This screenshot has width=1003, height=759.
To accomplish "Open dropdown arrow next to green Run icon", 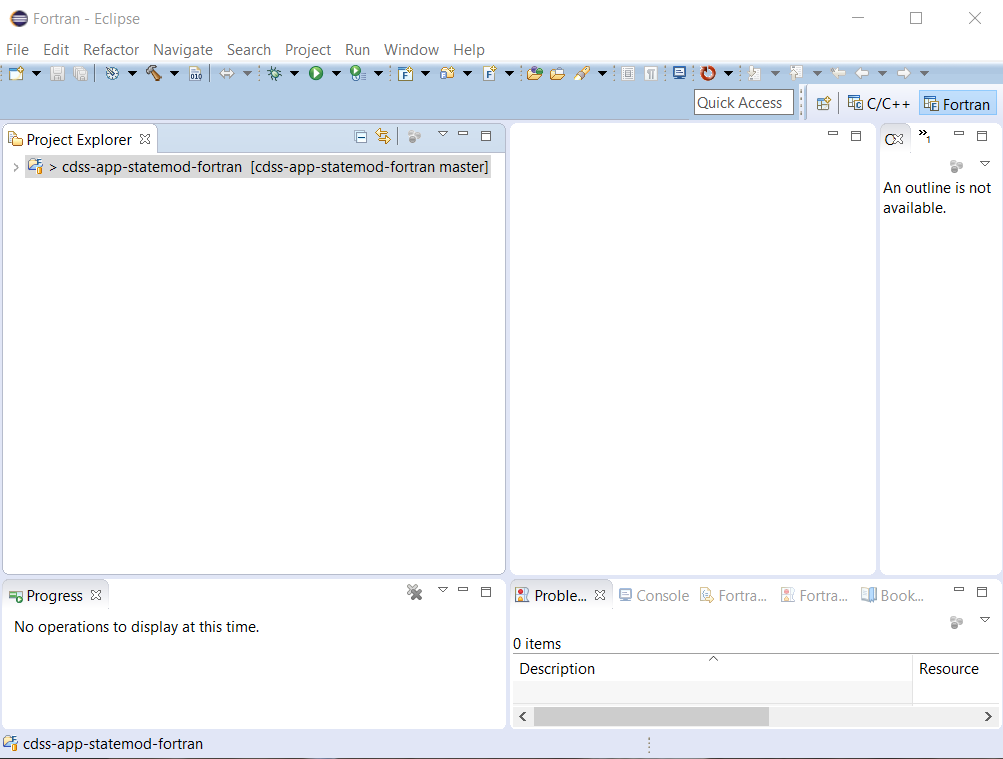I will point(336,74).
